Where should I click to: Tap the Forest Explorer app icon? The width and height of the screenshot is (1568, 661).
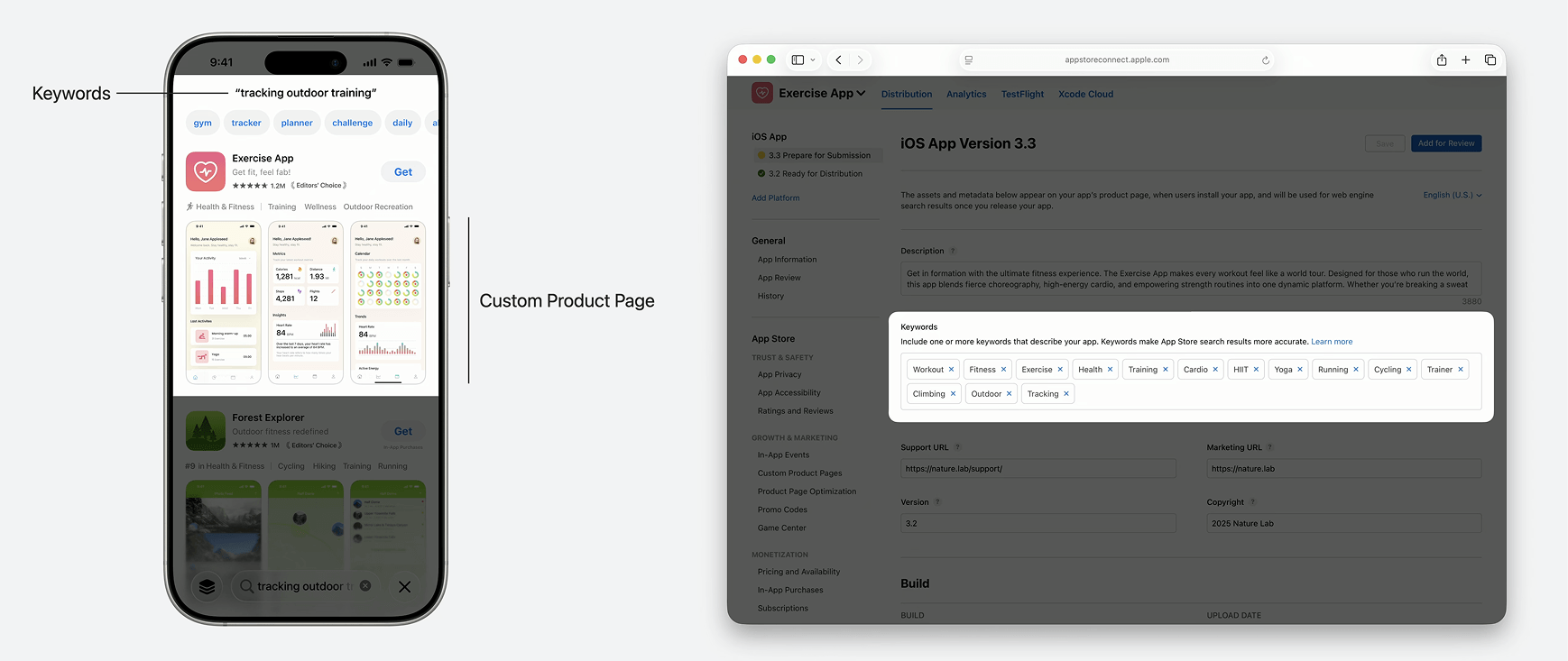206,431
